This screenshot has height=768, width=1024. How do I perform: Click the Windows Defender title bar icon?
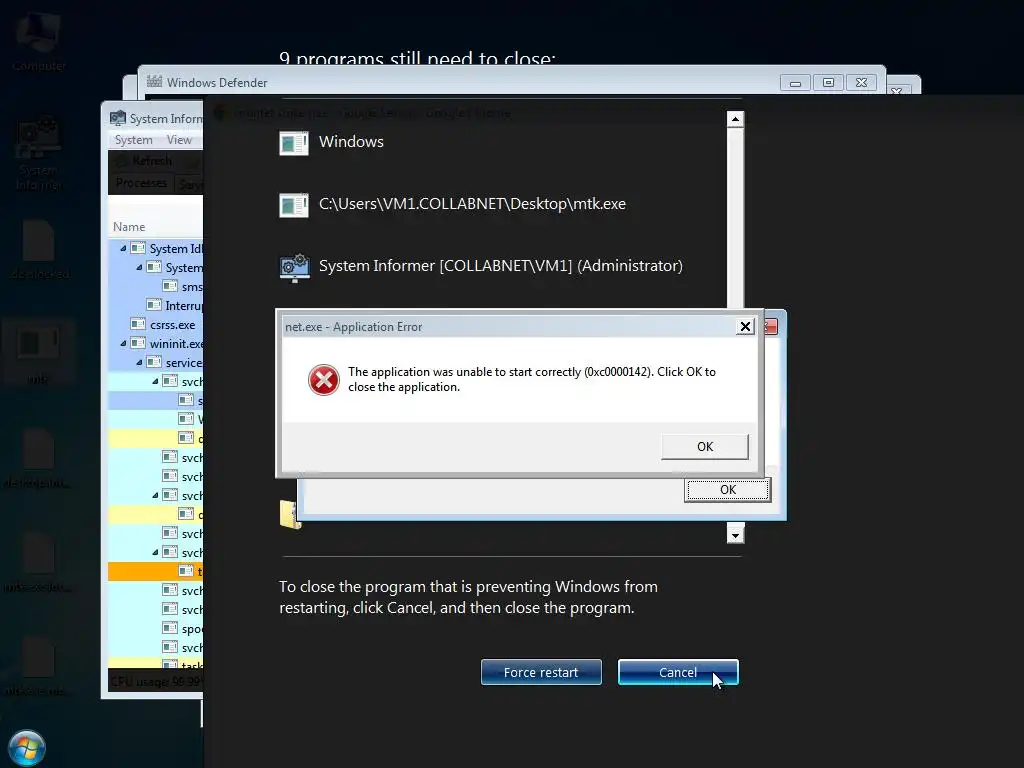point(154,82)
